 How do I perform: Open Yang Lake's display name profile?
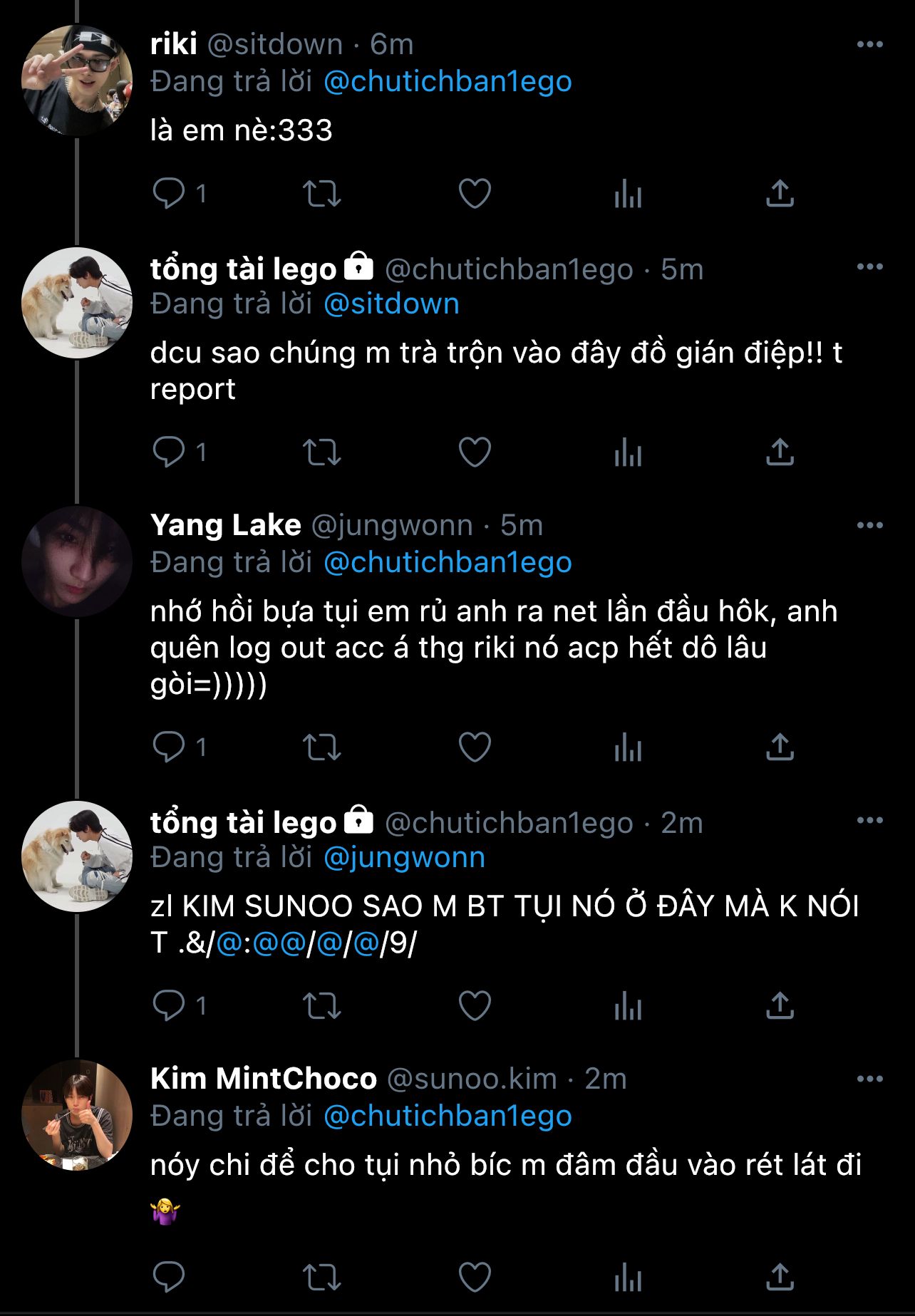coord(225,525)
